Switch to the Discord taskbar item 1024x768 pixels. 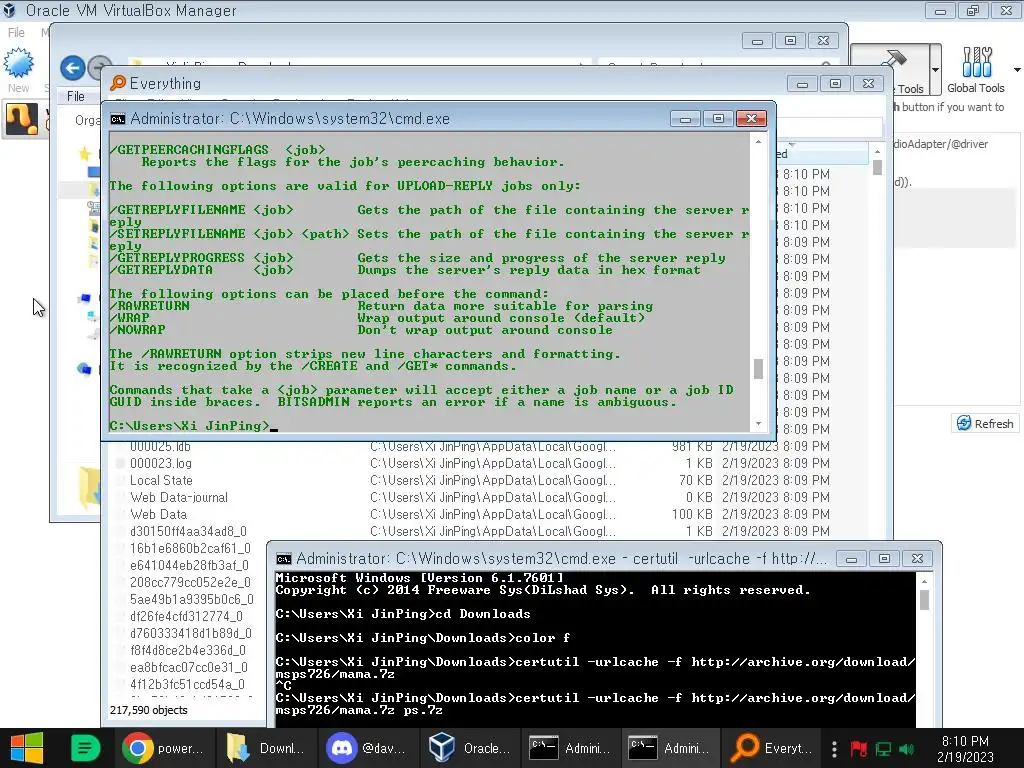[x=368, y=748]
